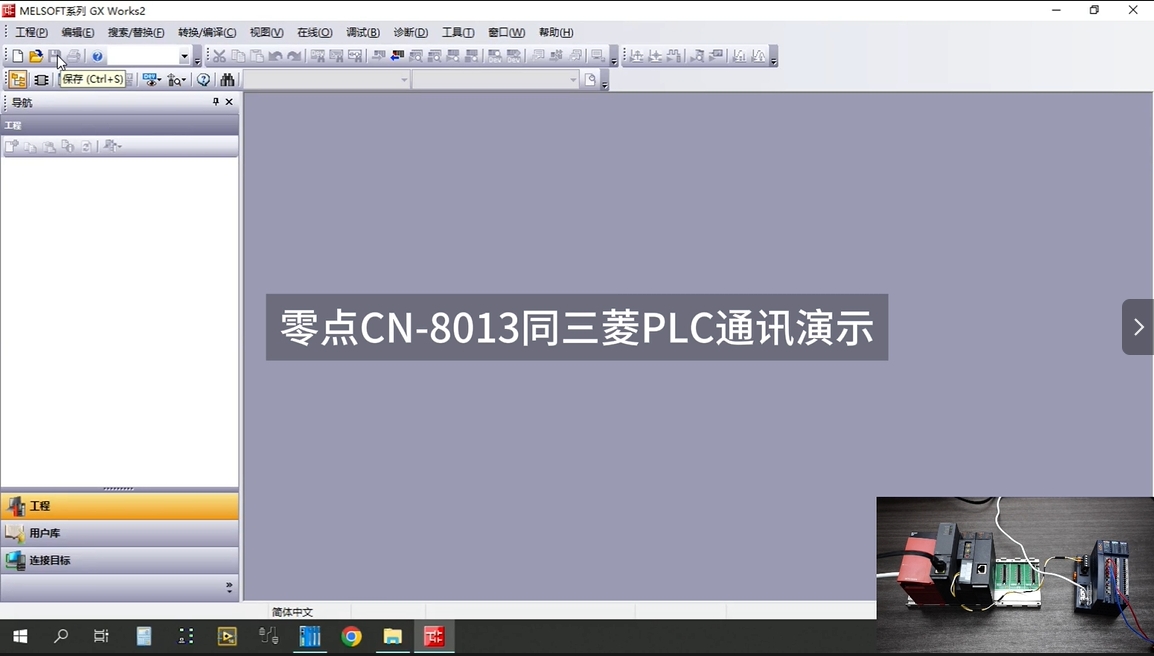Open the 转换/编译(C) menu

pos(207,32)
